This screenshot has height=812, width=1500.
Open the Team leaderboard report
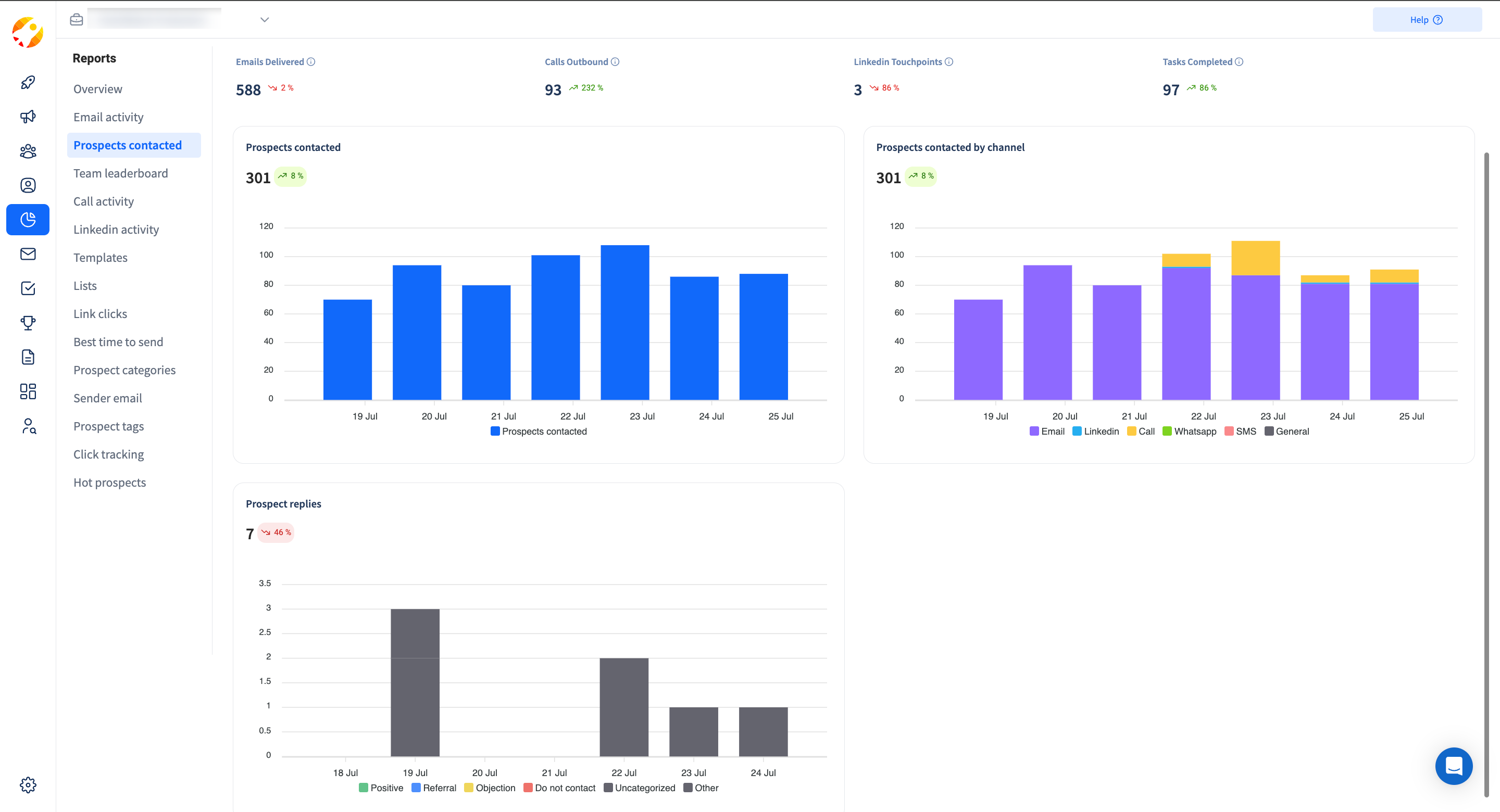pos(120,173)
